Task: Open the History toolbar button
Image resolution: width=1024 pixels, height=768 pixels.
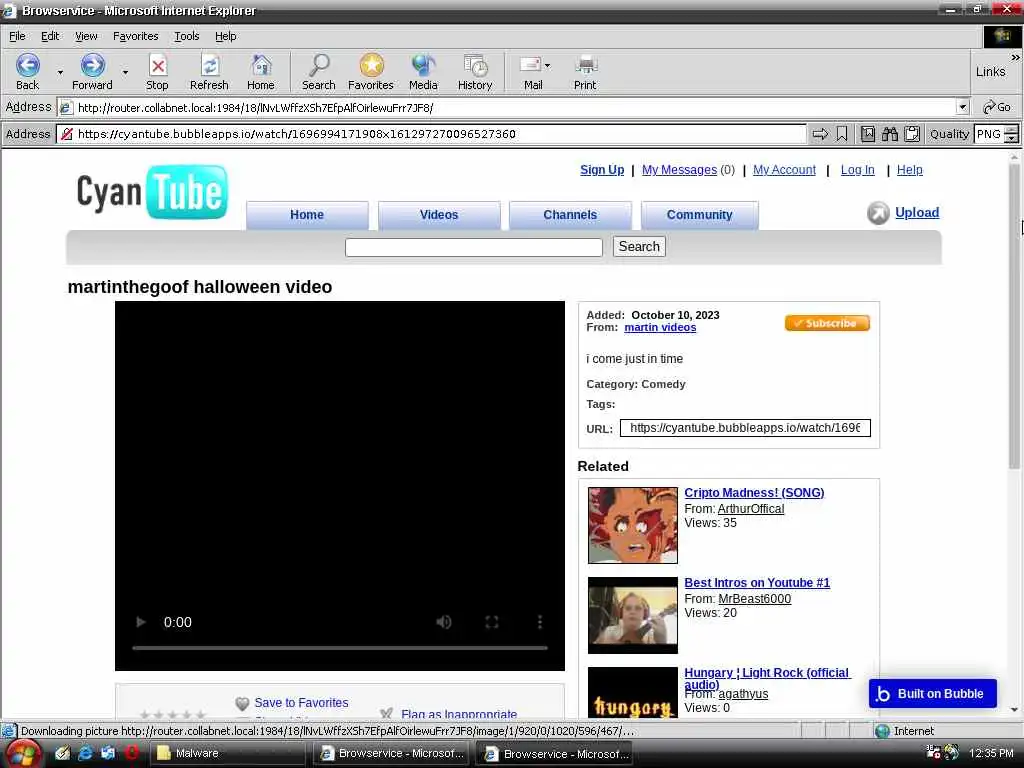Action: 475,72
